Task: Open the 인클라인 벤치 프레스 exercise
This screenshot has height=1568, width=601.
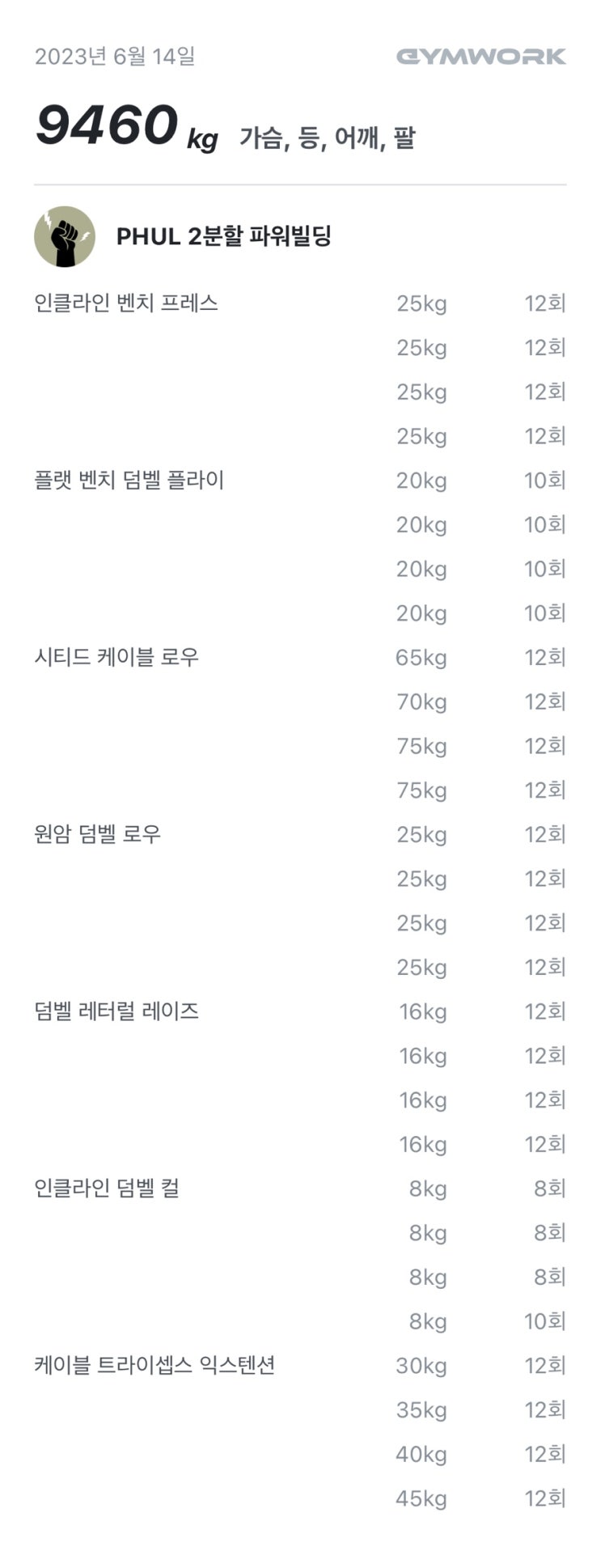Action: click(x=126, y=303)
